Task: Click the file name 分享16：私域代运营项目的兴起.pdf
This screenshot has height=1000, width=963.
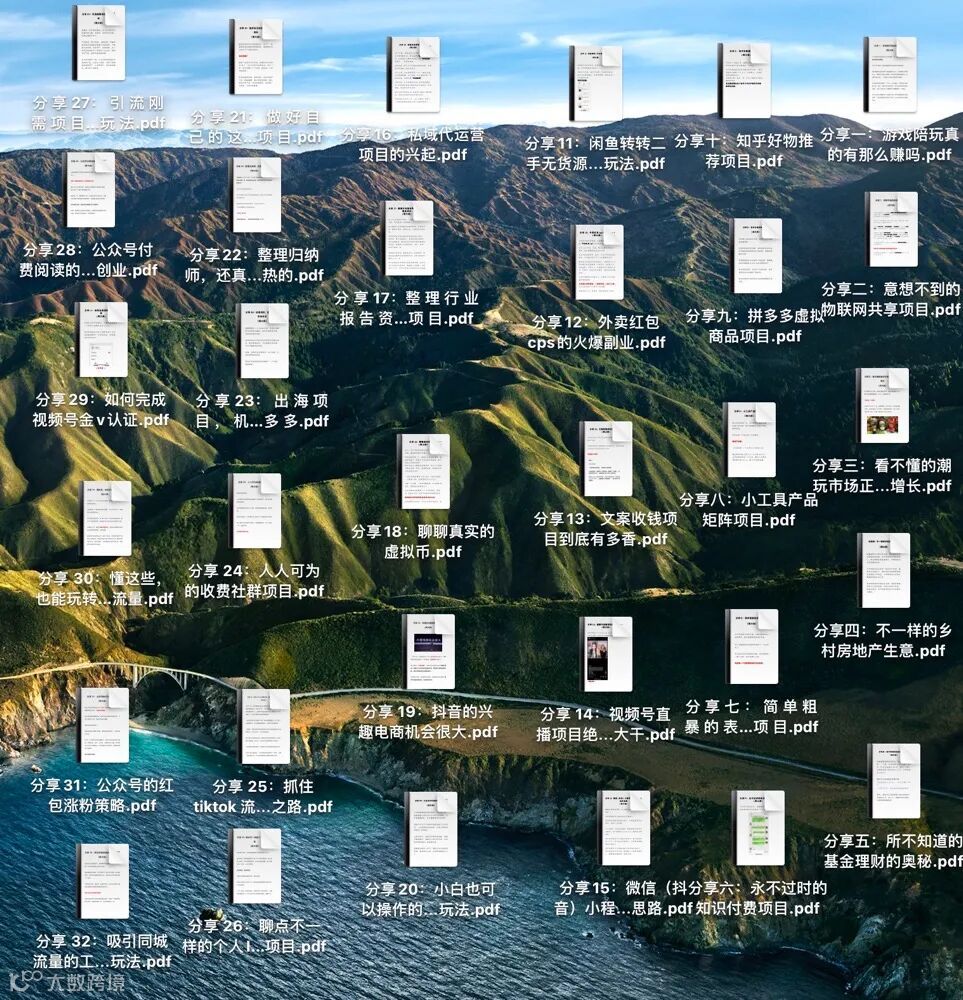Action: pyautogui.click(x=413, y=145)
